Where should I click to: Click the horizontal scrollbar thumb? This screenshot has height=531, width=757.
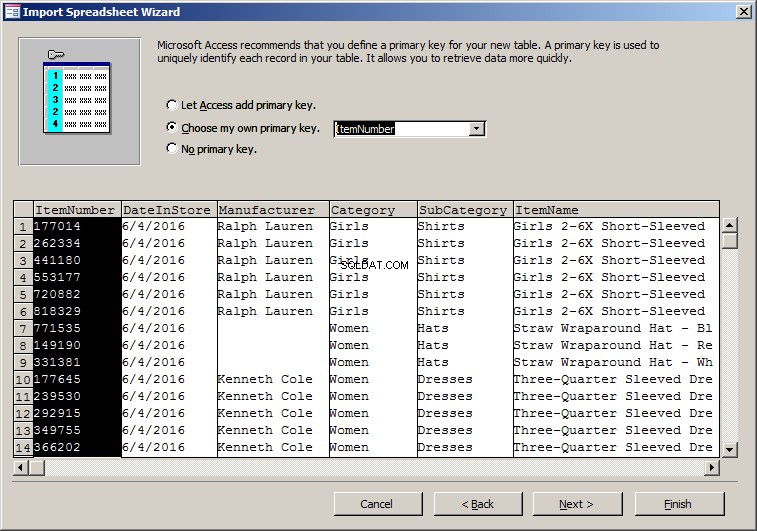click(37, 467)
